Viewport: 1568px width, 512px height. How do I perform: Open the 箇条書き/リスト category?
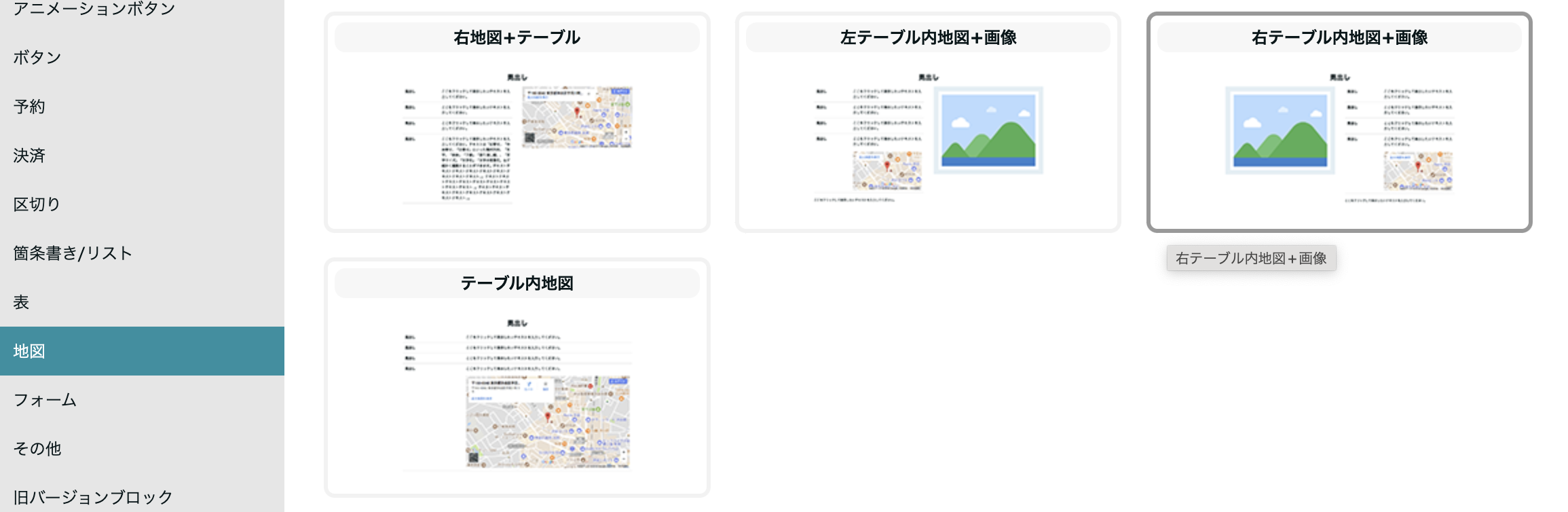tap(73, 253)
